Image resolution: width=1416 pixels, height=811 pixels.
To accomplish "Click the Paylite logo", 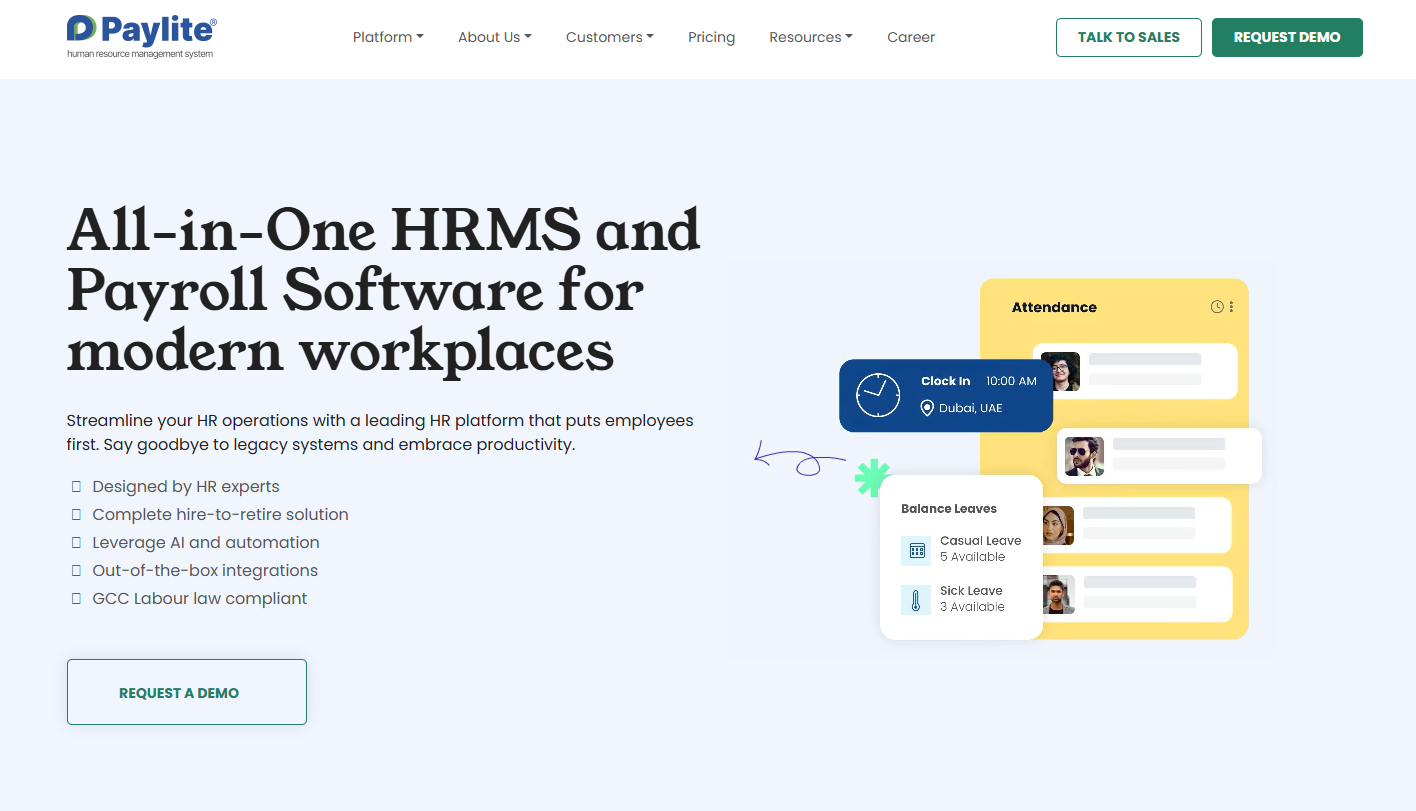I will coord(141,37).
